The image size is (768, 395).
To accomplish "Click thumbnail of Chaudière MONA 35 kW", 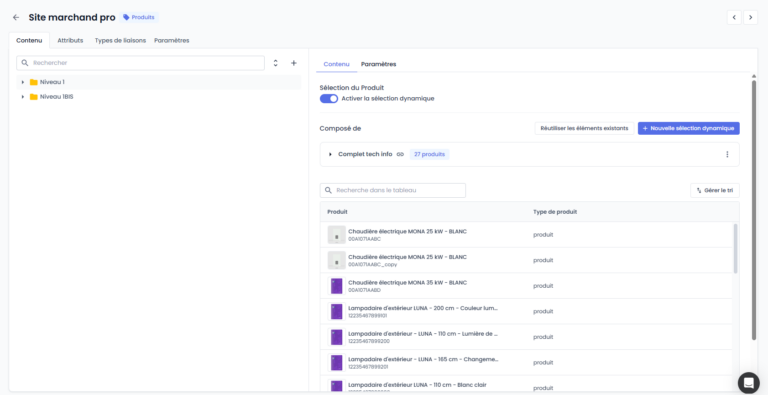I will click(x=336, y=286).
